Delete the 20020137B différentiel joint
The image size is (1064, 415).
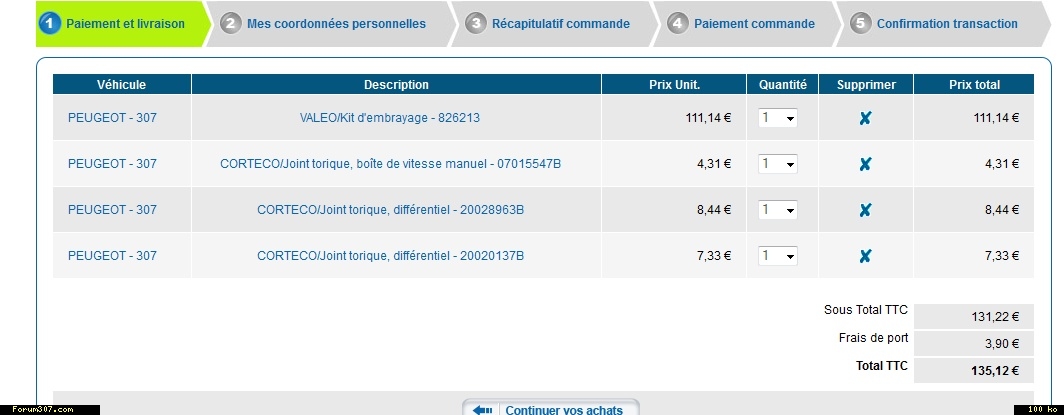[865, 256]
